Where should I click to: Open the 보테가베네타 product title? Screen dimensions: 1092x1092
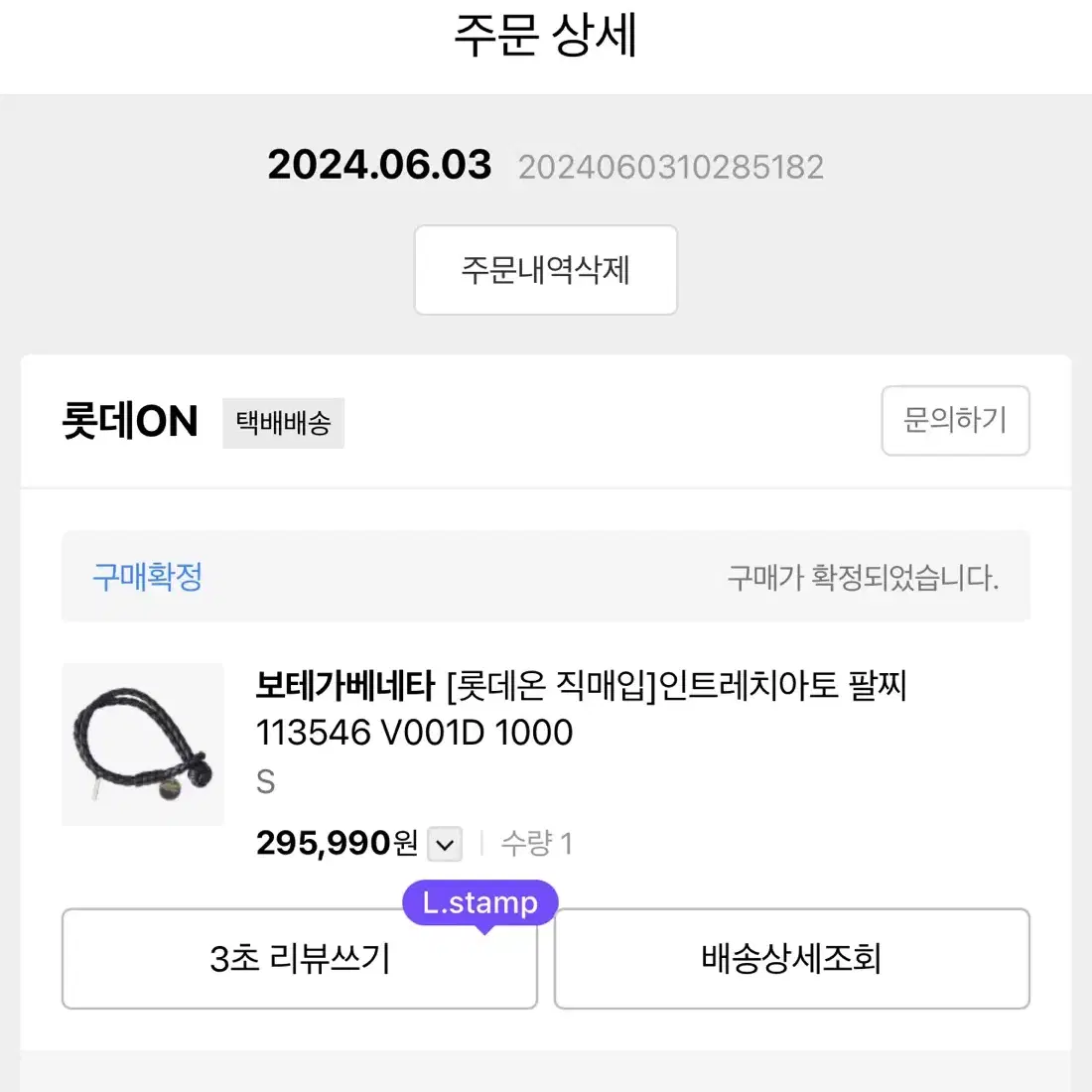tap(581, 708)
